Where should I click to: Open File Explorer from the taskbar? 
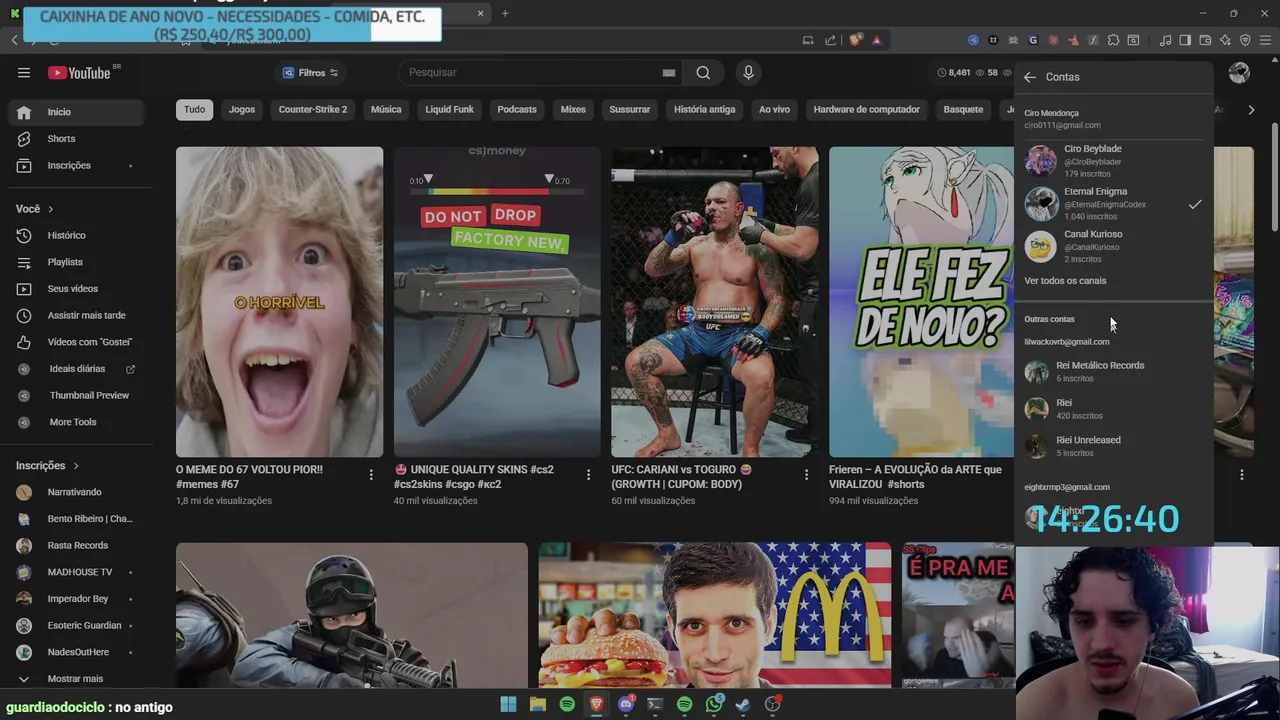pyautogui.click(x=537, y=704)
